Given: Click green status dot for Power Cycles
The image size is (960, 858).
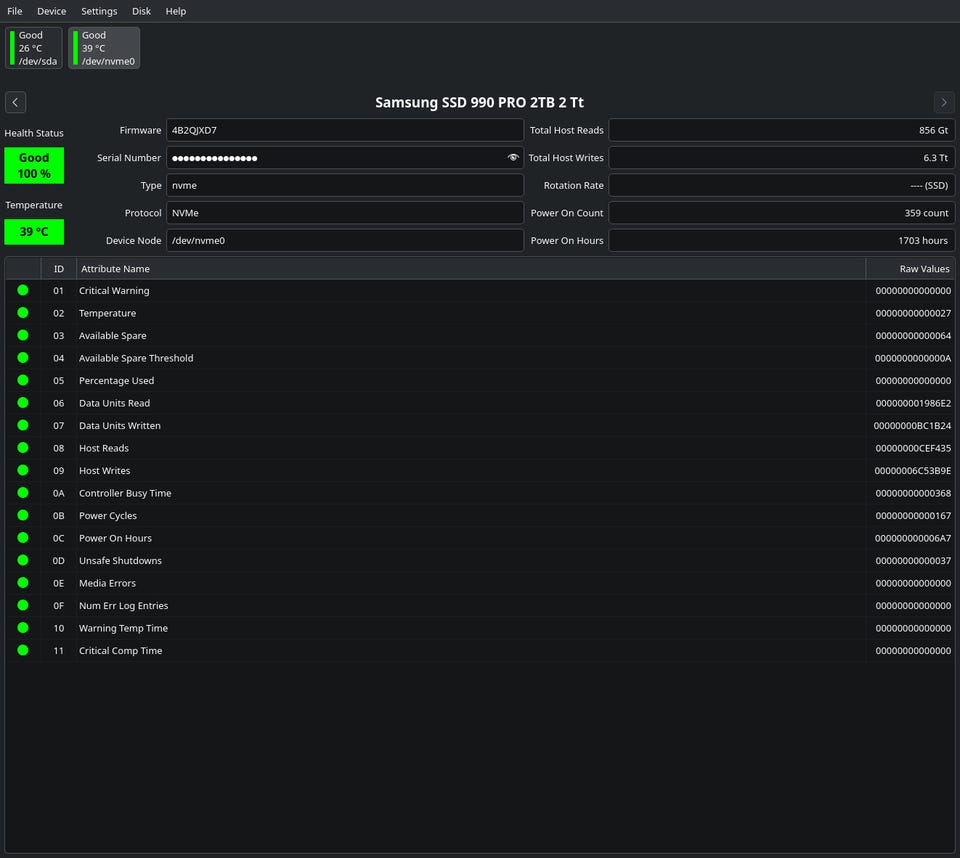Looking at the screenshot, I should click(x=23, y=515).
